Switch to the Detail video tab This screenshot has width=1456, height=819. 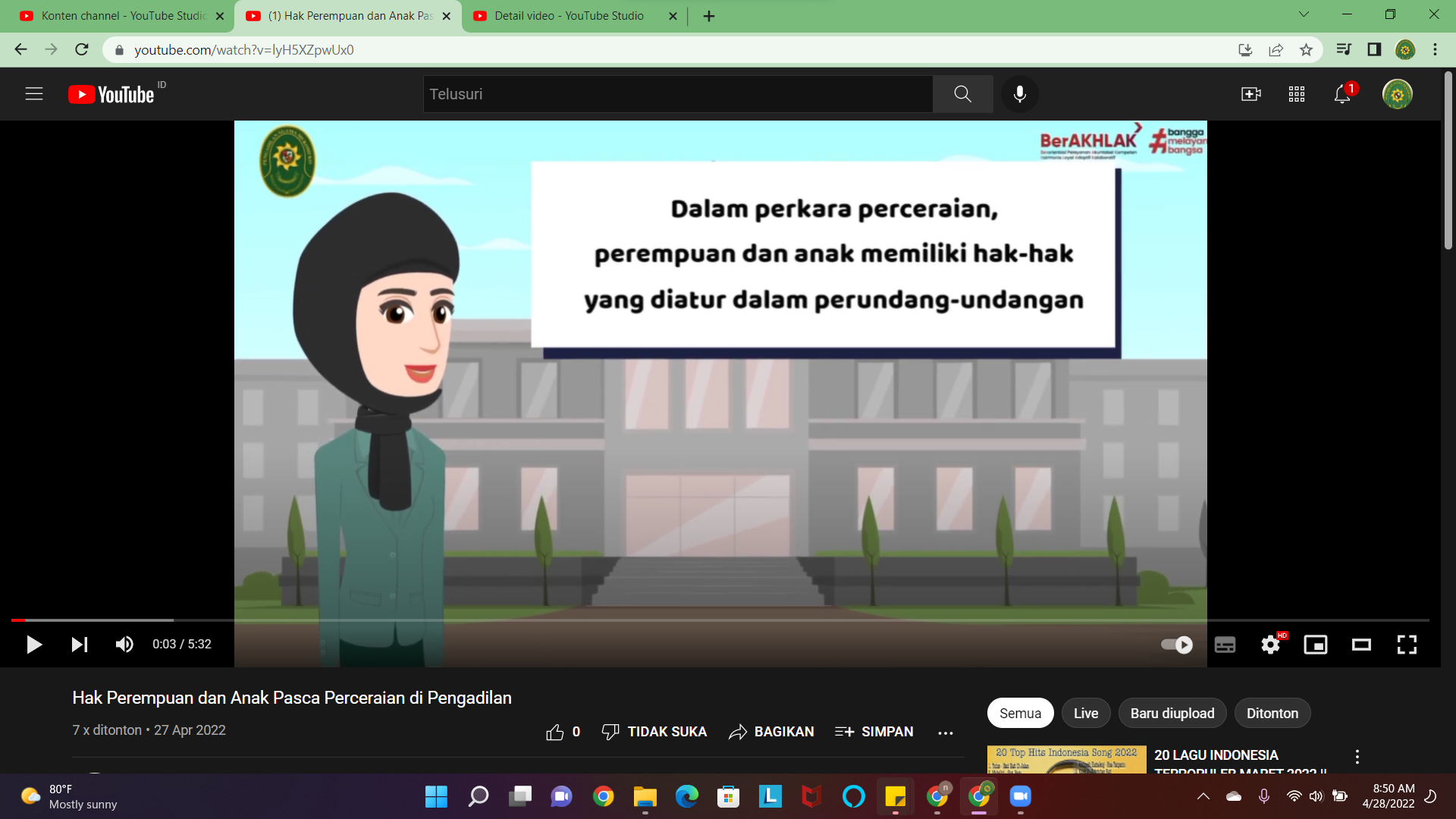[x=567, y=15]
